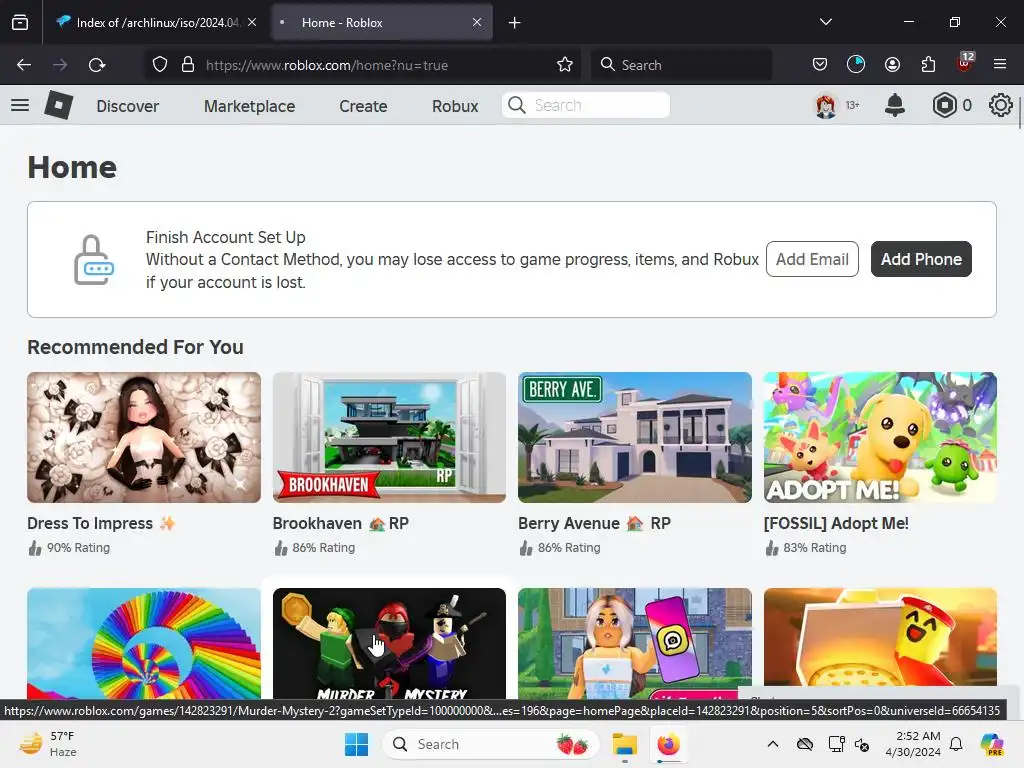1024x768 pixels.
Task: Open the Berry Ave. house thumbnail
Action: pyautogui.click(x=635, y=438)
